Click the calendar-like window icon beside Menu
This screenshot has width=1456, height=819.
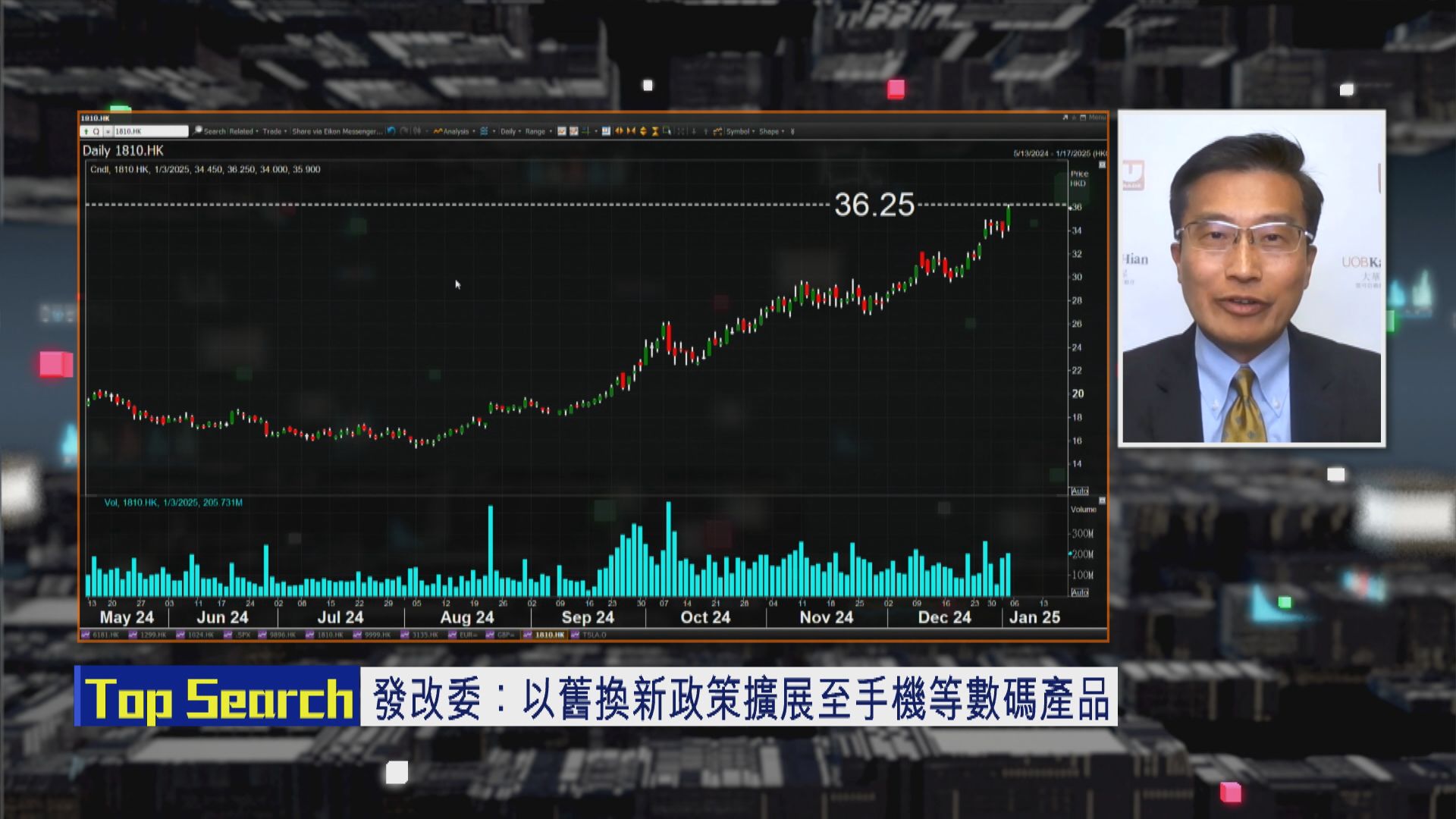(x=1083, y=118)
